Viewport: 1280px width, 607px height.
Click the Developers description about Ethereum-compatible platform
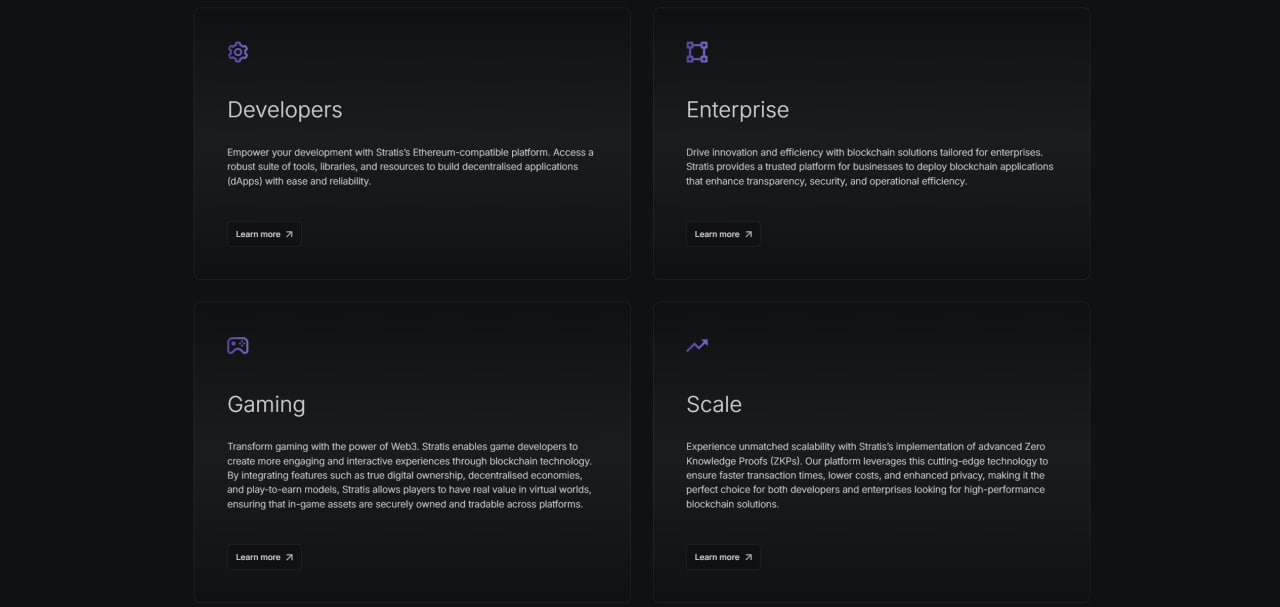click(410, 167)
